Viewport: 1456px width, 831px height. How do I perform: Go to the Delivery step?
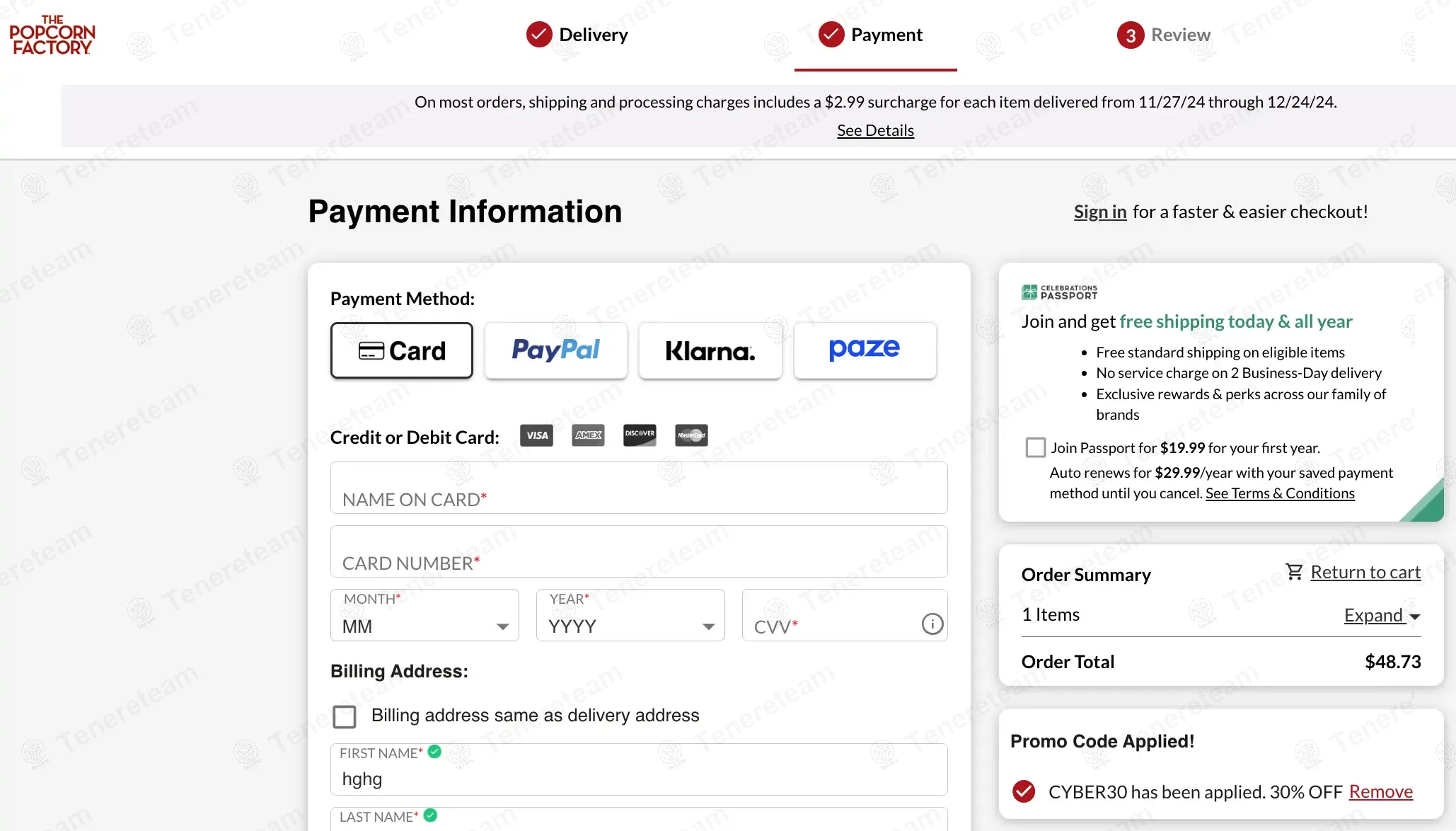(577, 35)
